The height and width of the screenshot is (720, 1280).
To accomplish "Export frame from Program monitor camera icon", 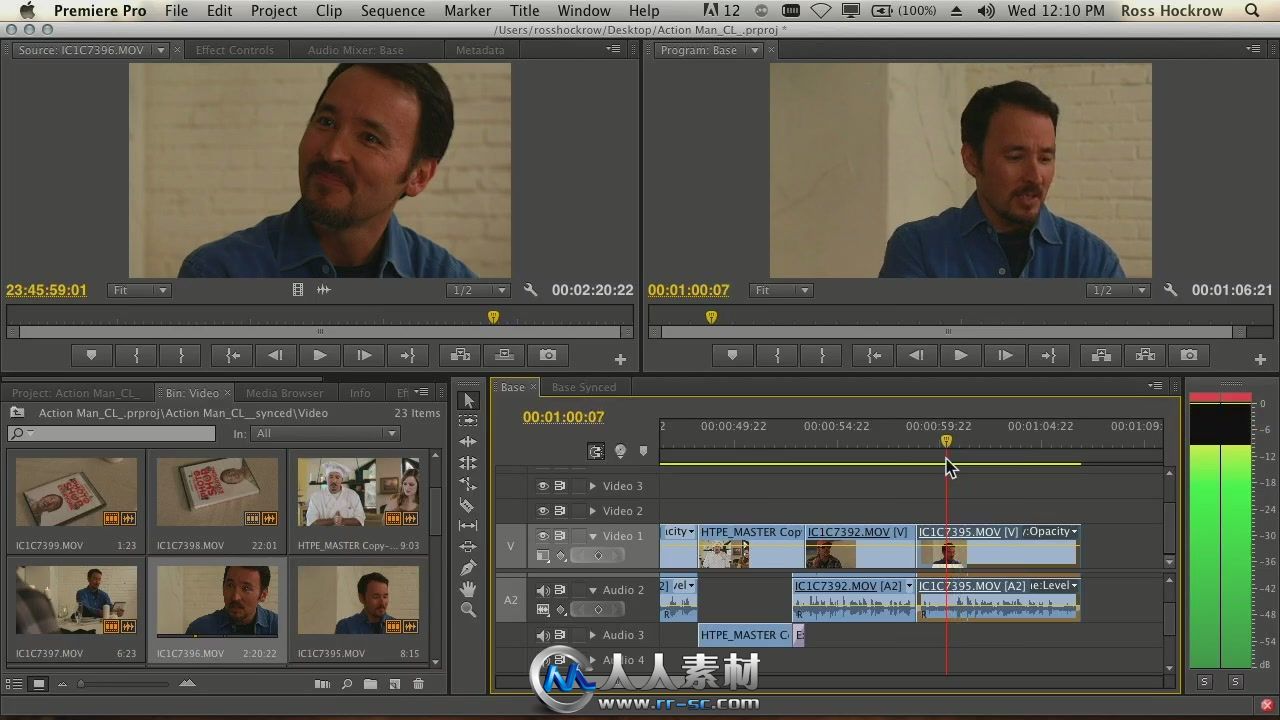I will 1189,355.
